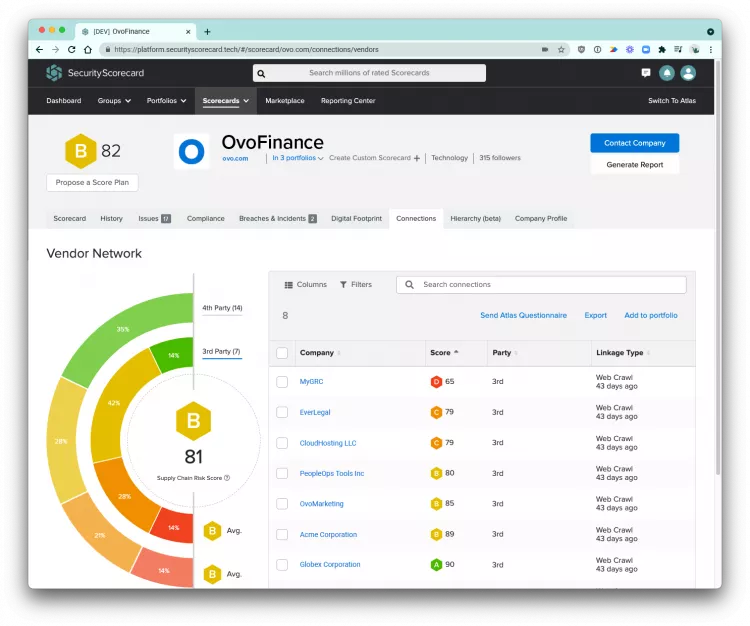Image resolution: width=750 pixels, height=626 pixels.
Task: Open the notifications bell icon
Action: coord(667,73)
